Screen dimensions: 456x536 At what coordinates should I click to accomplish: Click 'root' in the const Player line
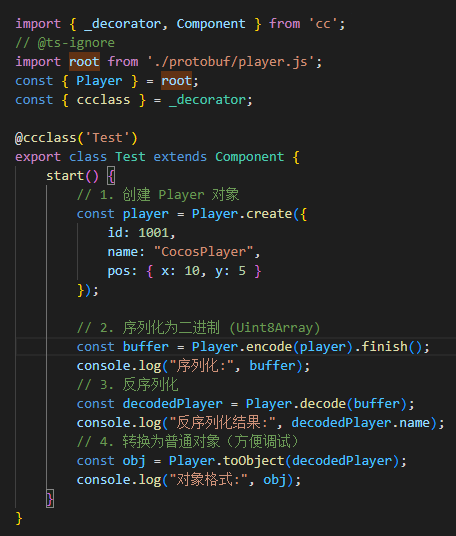click(x=176, y=81)
